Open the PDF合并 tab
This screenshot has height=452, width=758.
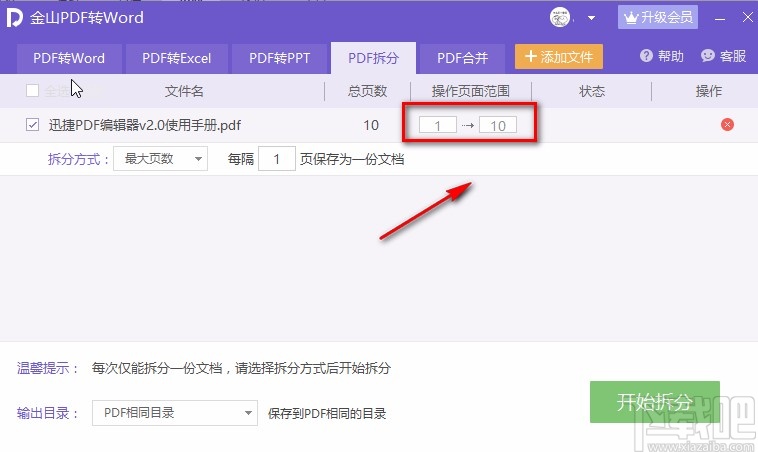[462, 58]
